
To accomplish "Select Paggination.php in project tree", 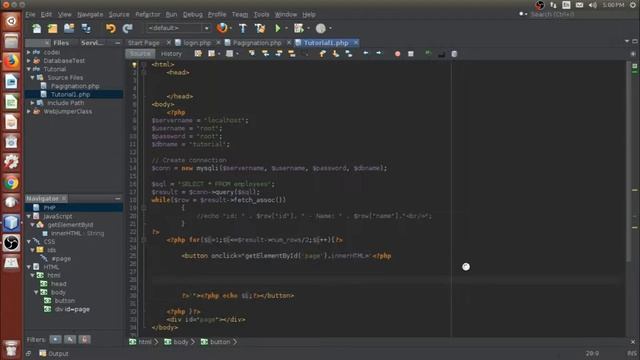I will pyautogui.click(x=75, y=86).
